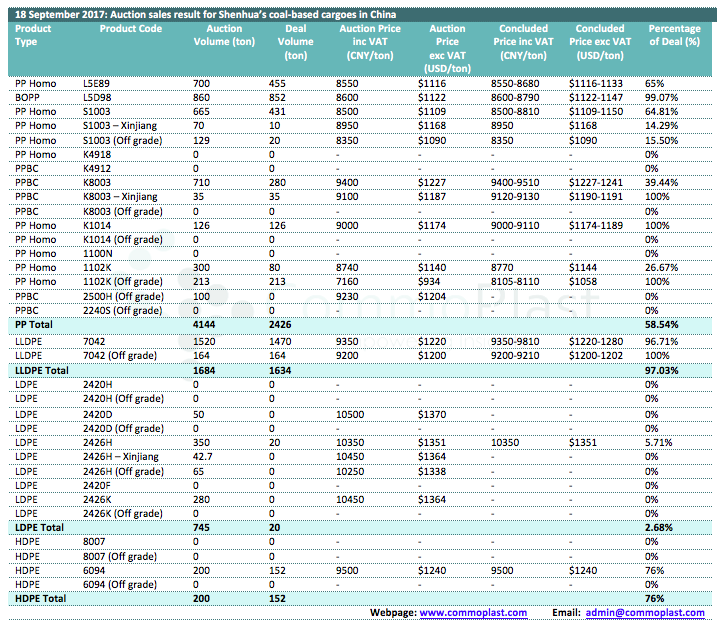The width and height of the screenshot is (717, 631).
Task: Click the 26.67% deal percentage
Action: (x=661, y=267)
